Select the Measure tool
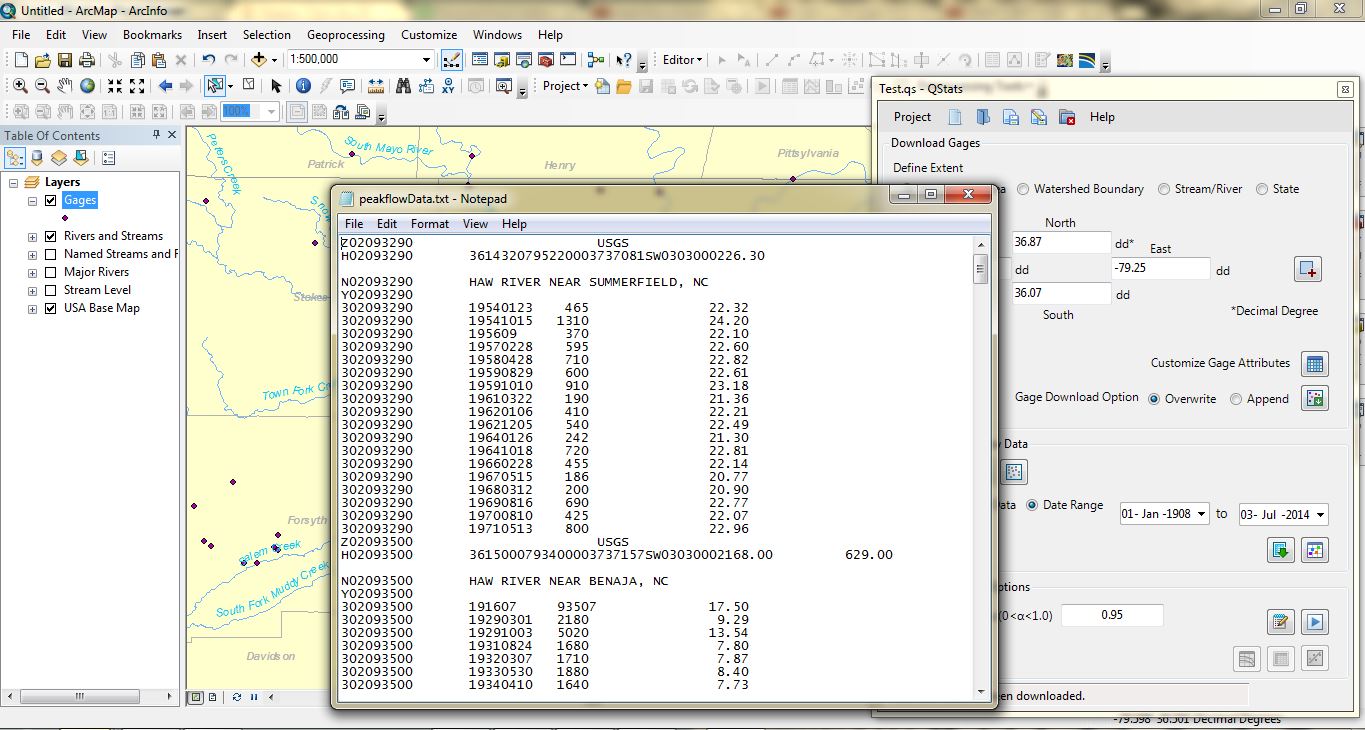This screenshot has width=1365, height=730. [377, 86]
